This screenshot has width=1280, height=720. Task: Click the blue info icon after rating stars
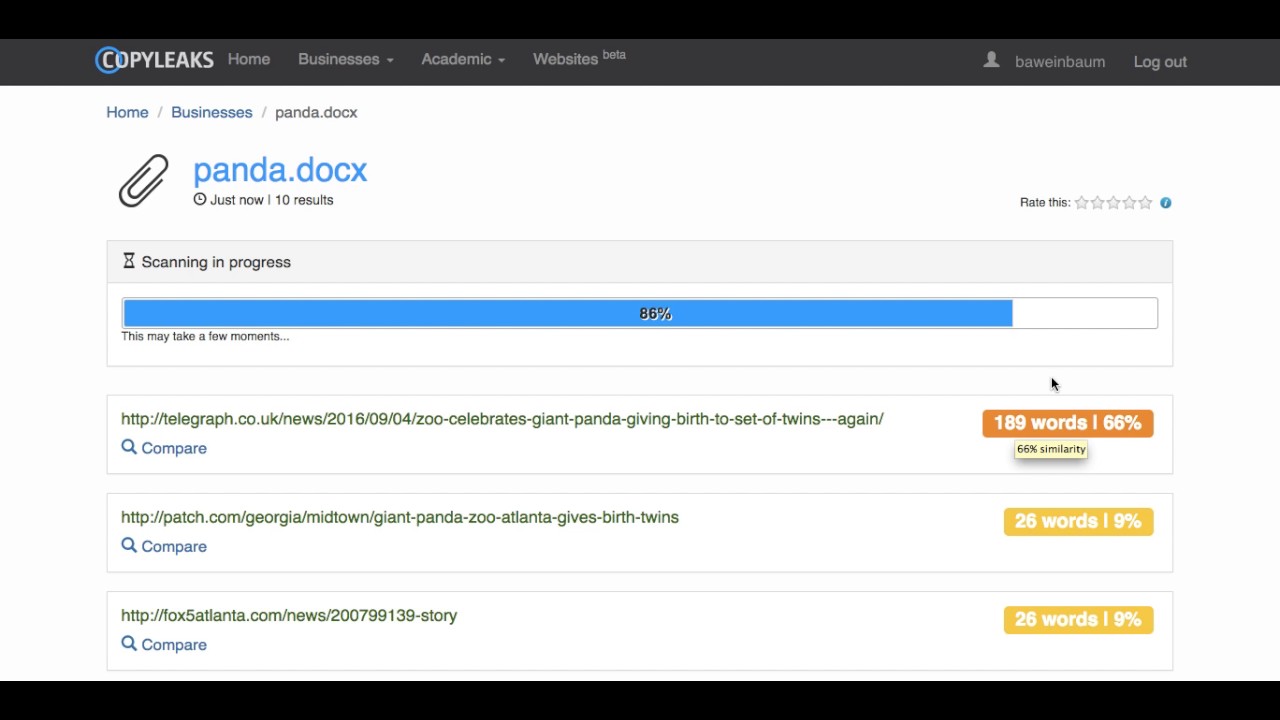point(1165,203)
